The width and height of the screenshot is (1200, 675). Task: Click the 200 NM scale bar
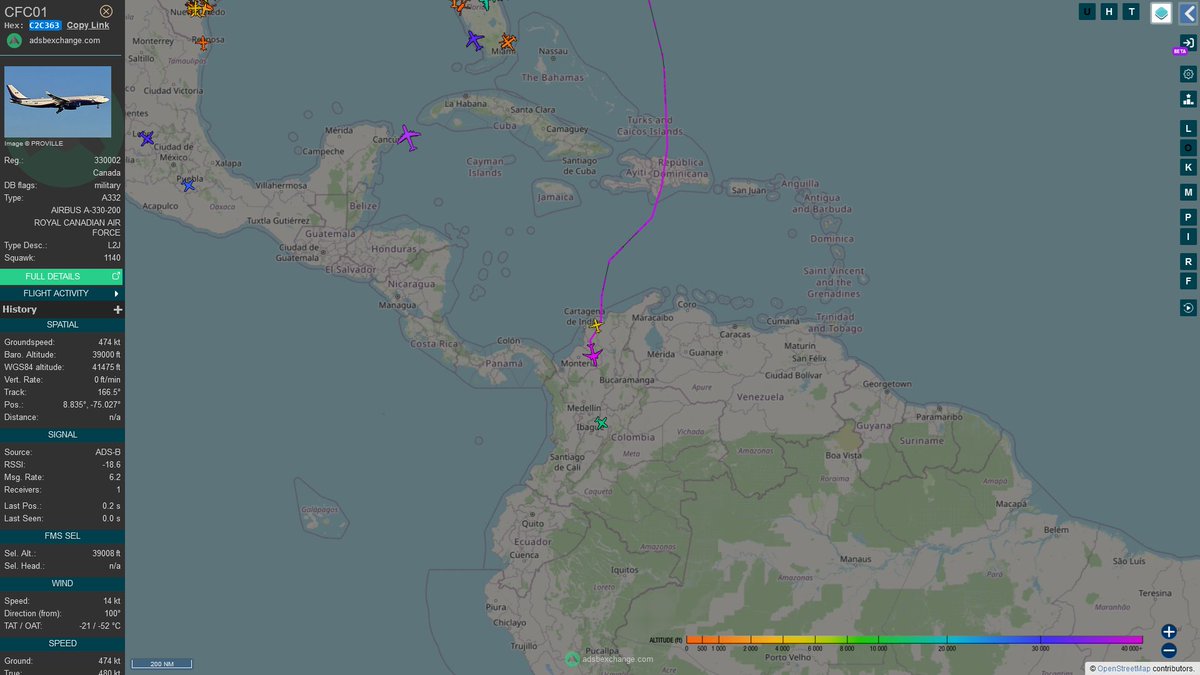point(162,664)
